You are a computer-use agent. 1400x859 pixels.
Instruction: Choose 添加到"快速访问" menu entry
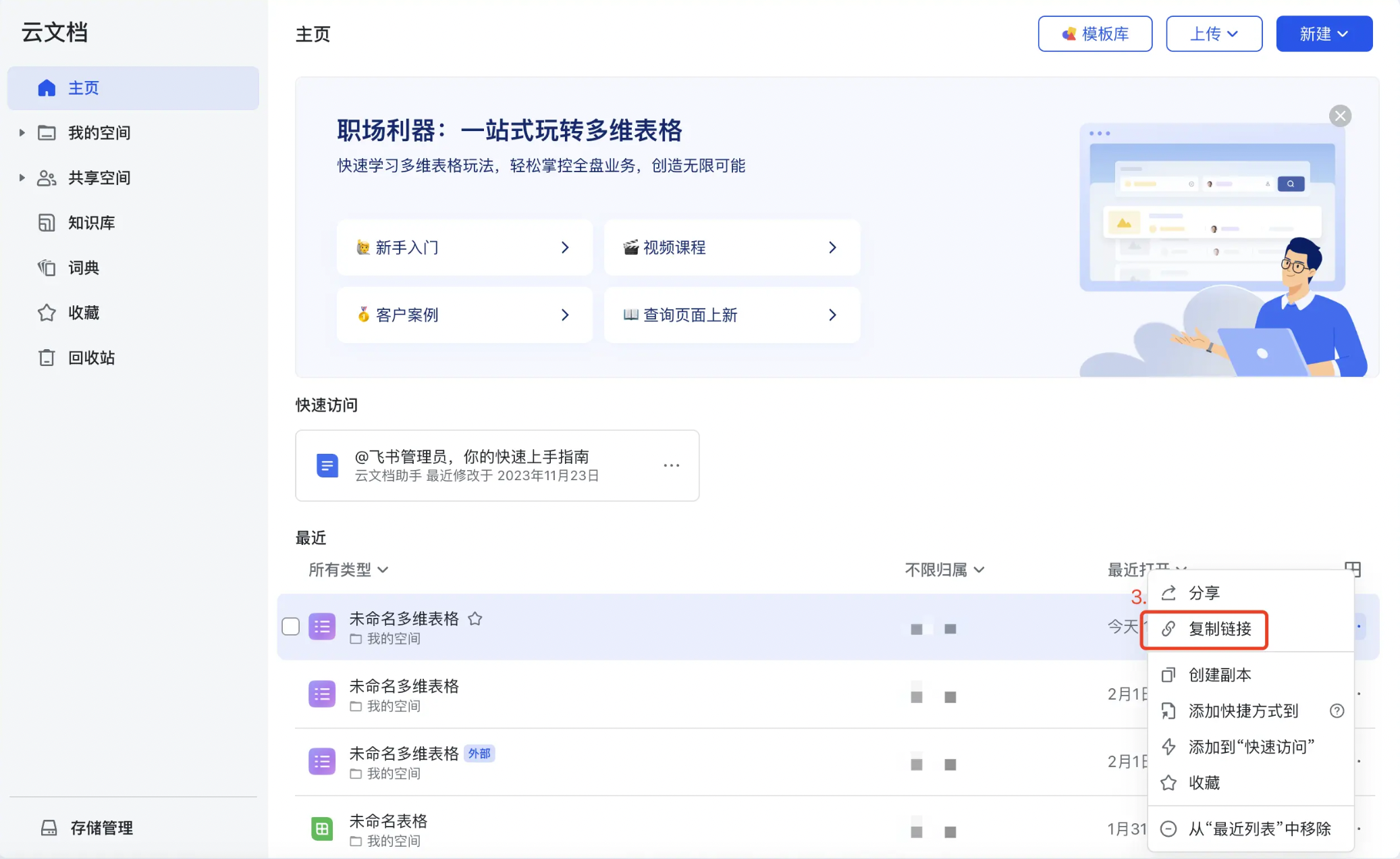point(1251,747)
